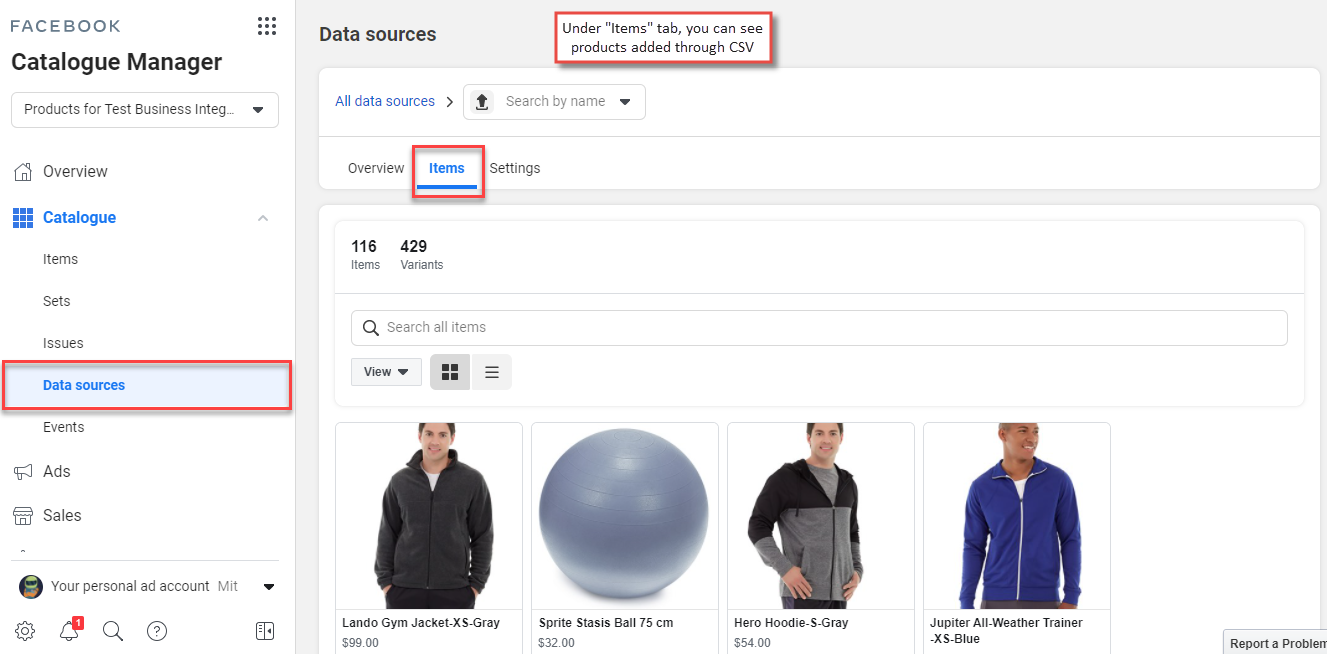Open Sets in the sidebar

tap(57, 301)
